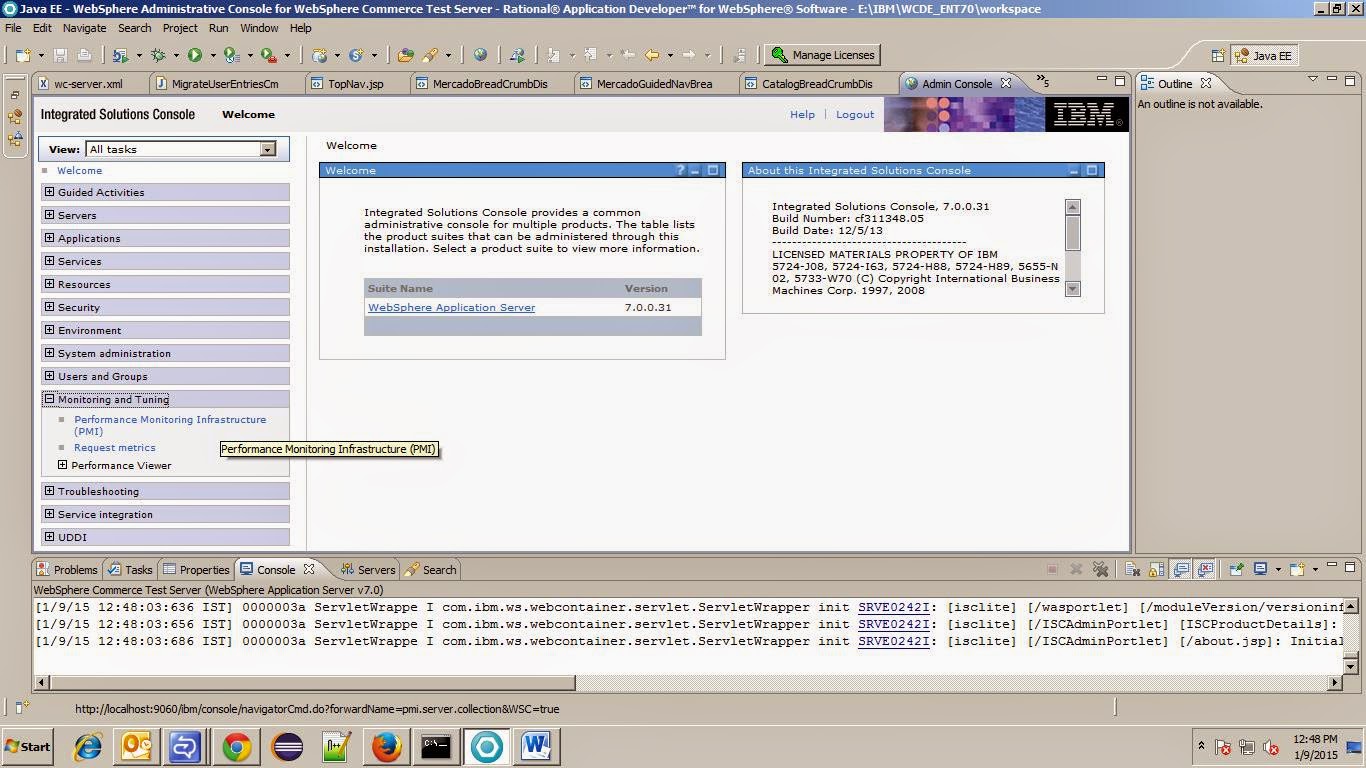Image resolution: width=1366 pixels, height=768 pixels.
Task: Click the Debug bug toolbar icon
Action: pos(158,55)
